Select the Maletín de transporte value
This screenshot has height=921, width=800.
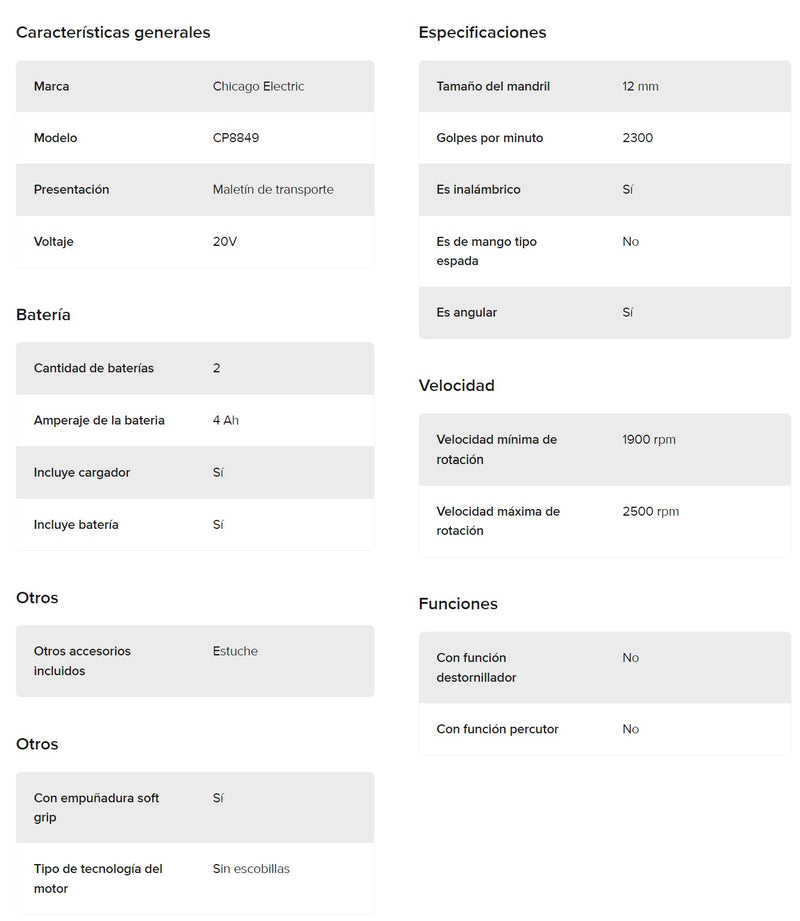[273, 189]
